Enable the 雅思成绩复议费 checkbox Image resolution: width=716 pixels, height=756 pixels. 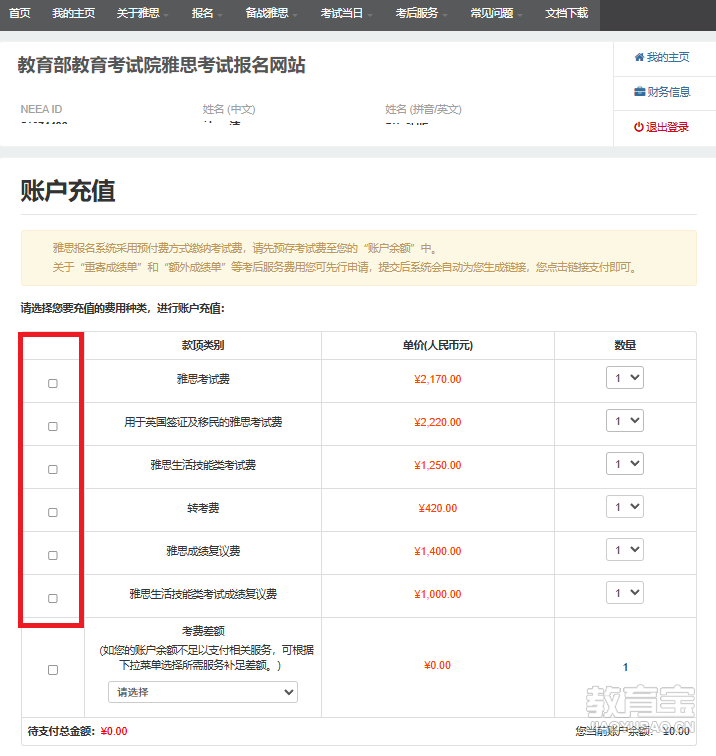(x=53, y=555)
